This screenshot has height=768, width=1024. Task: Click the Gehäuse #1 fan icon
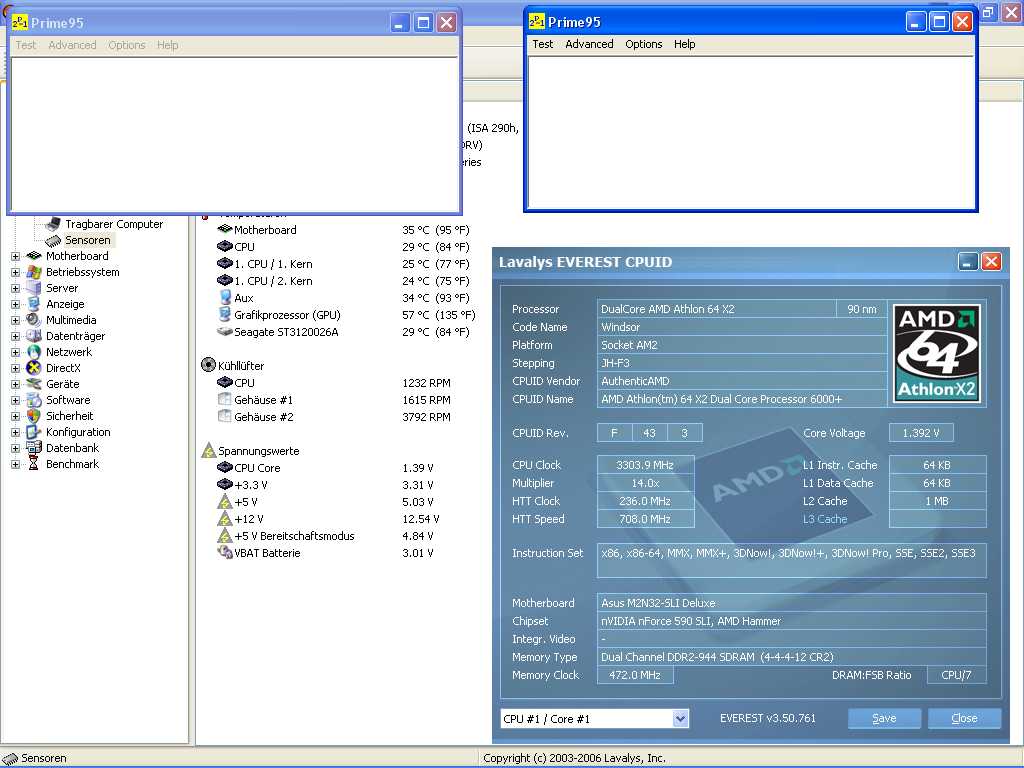coord(225,400)
